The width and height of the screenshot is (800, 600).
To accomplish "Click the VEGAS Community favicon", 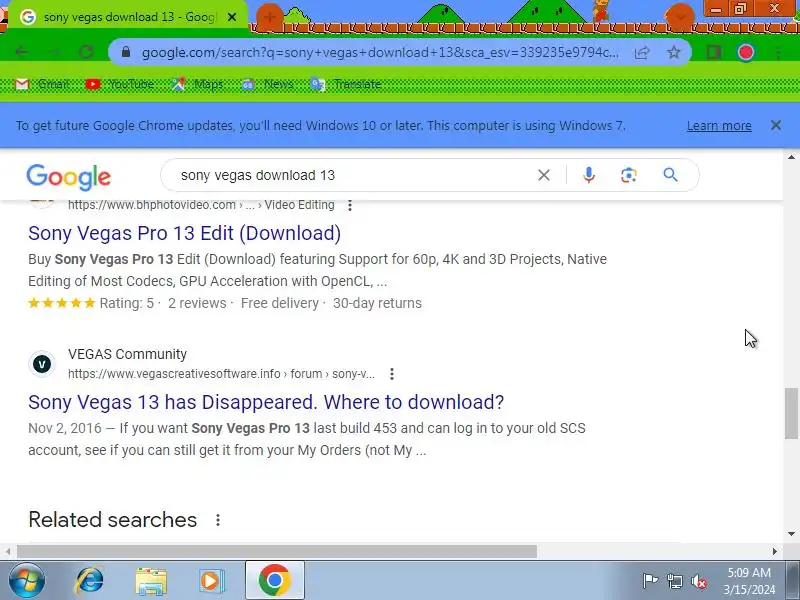I will coord(42,364).
